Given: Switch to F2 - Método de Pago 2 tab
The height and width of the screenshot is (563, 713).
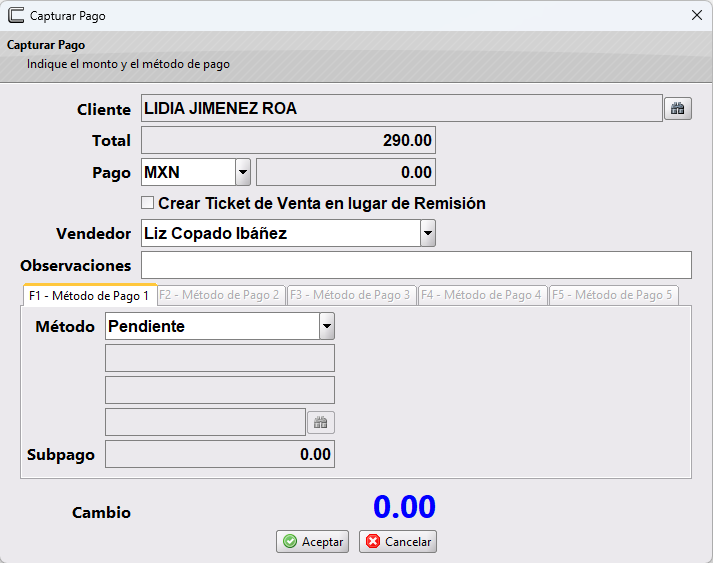Looking at the screenshot, I should [x=221, y=295].
